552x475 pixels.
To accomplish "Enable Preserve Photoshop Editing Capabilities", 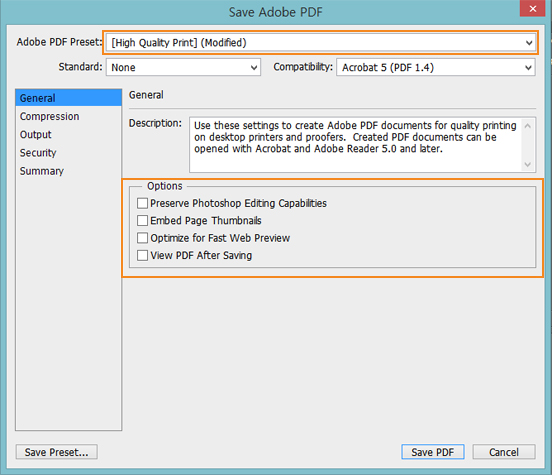I will [142, 203].
